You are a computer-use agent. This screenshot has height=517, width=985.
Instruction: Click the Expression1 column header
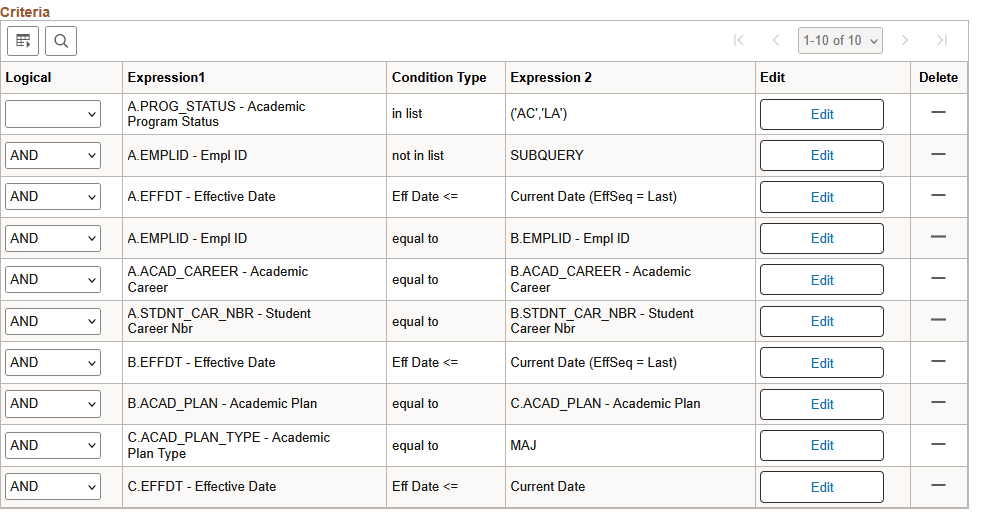[166, 78]
